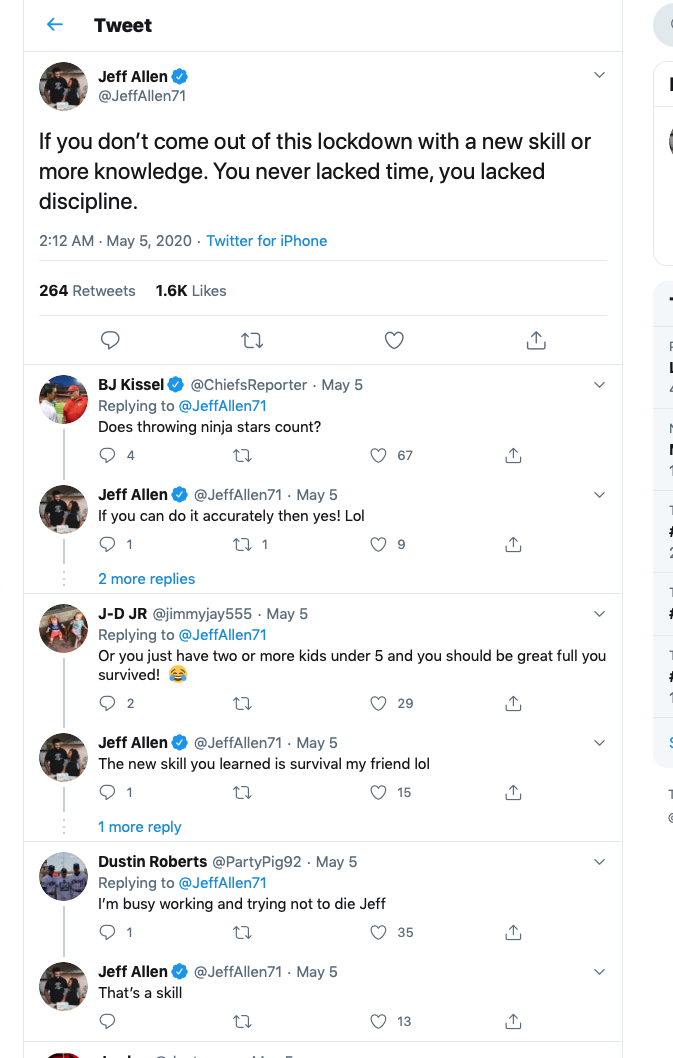Reply to the main lockdown tweet
This screenshot has height=1058, width=673.
point(111,341)
